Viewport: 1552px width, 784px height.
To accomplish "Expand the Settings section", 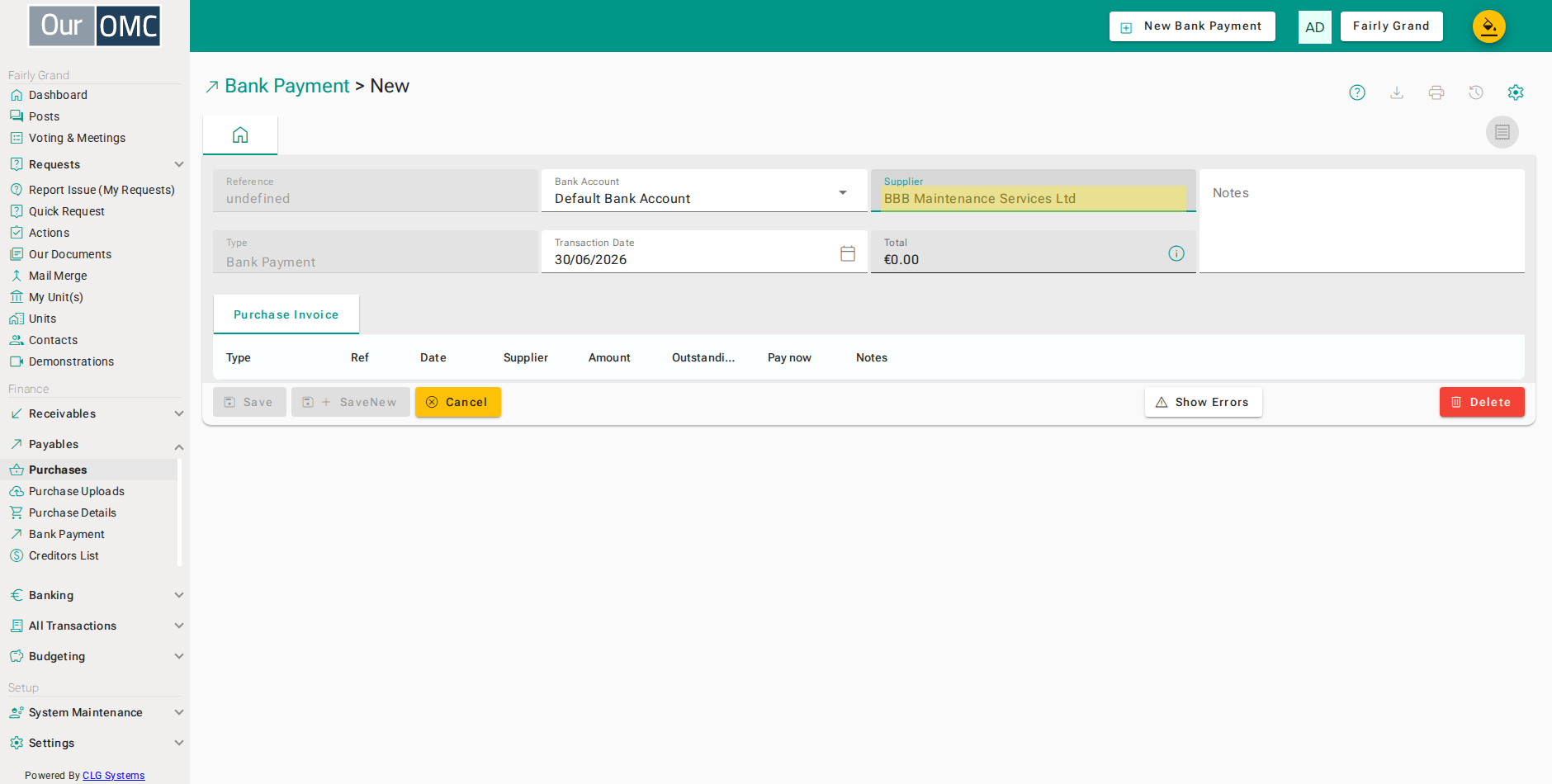I will pyautogui.click(x=95, y=743).
